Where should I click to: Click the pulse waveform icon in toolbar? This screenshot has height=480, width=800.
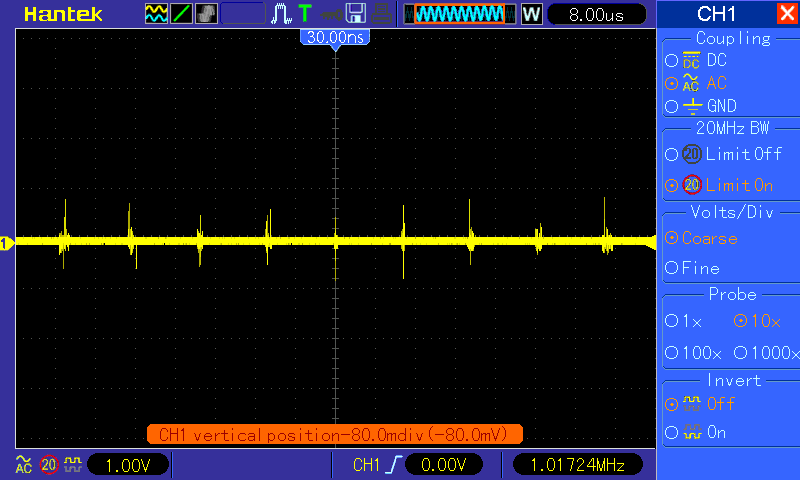coord(281,14)
